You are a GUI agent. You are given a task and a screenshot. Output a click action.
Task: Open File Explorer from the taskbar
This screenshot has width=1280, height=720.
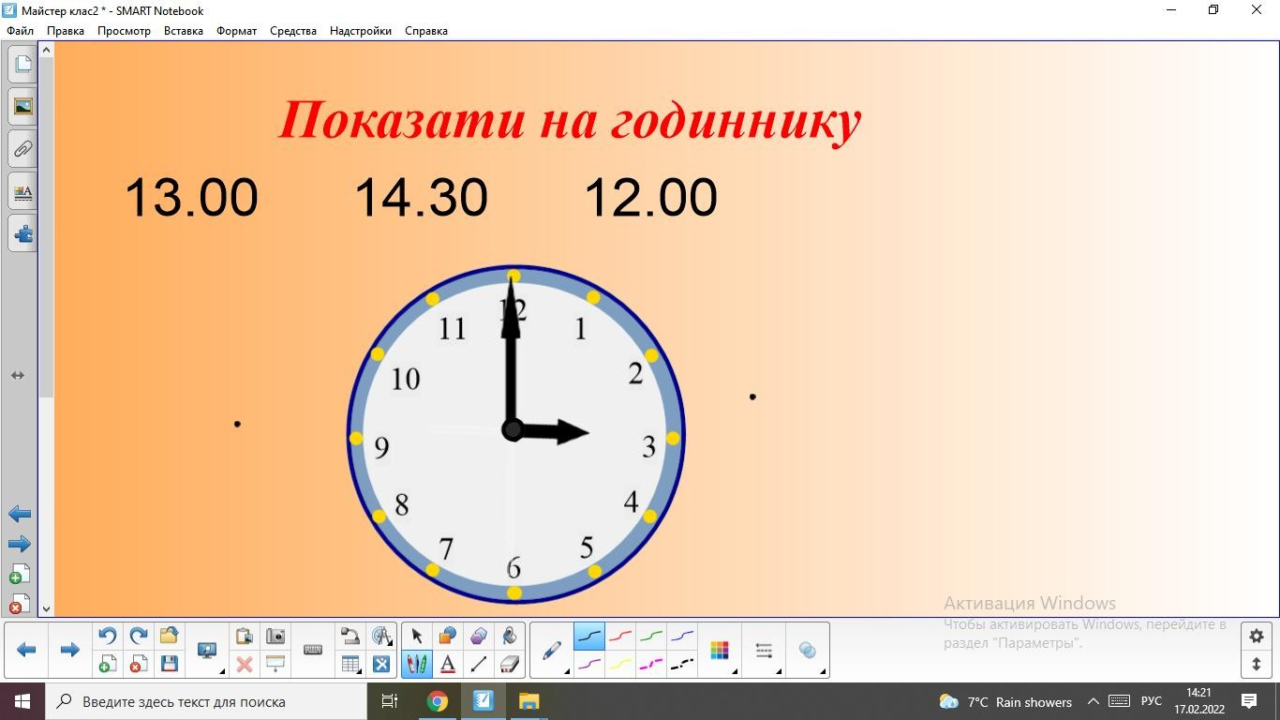tap(529, 701)
